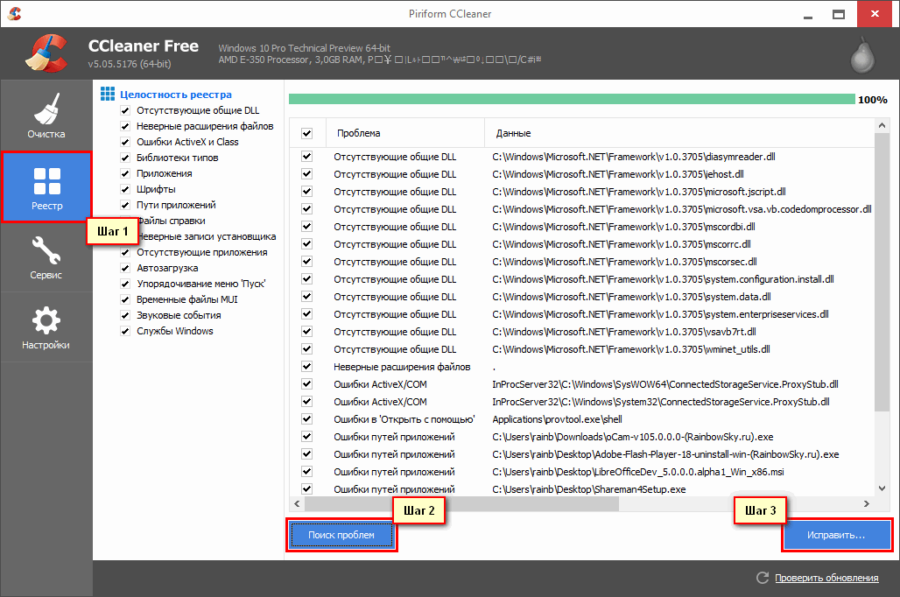This screenshot has height=597, width=900.
Task: Click the Piriform pear icon
Action: (862, 55)
